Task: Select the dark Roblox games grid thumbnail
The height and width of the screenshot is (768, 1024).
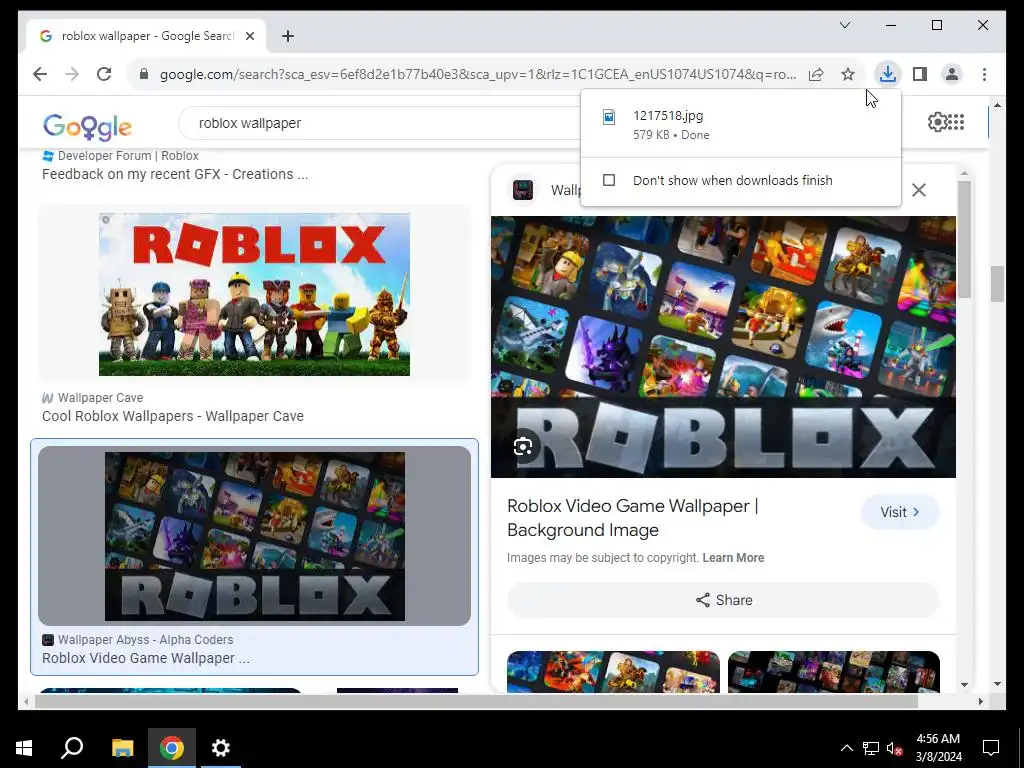Action: 255,536
